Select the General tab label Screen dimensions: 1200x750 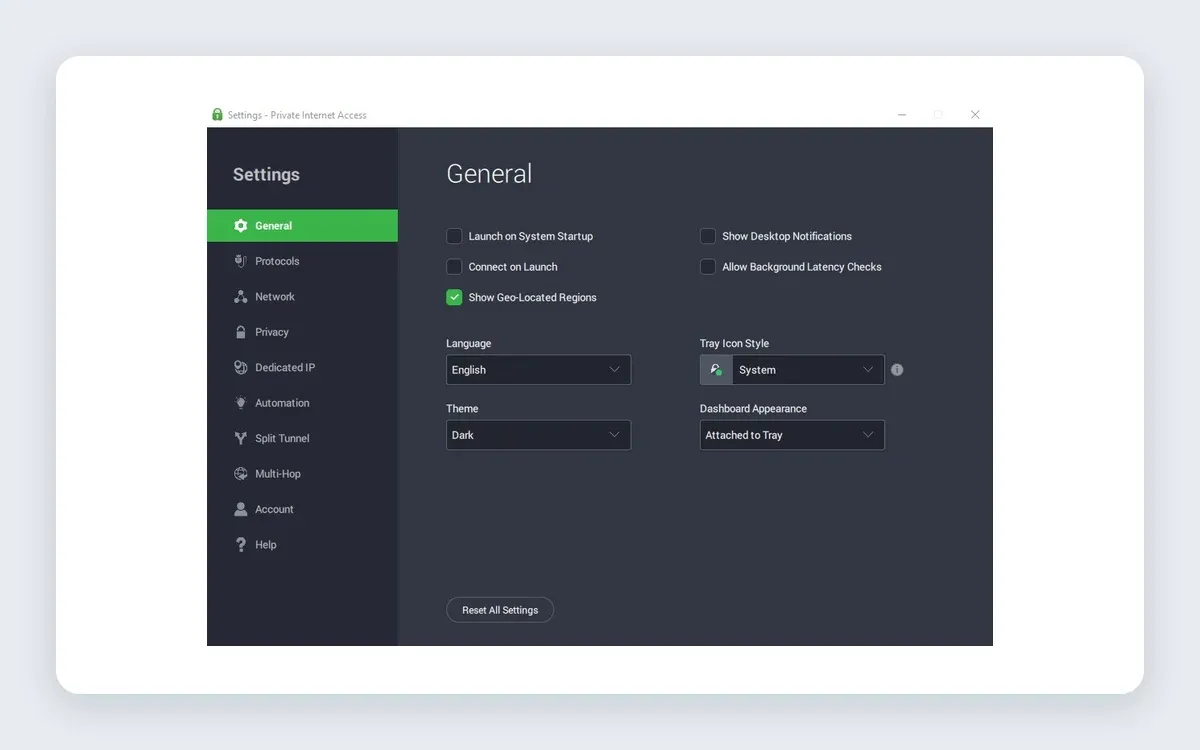pyautogui.click(x=273, y=226)
